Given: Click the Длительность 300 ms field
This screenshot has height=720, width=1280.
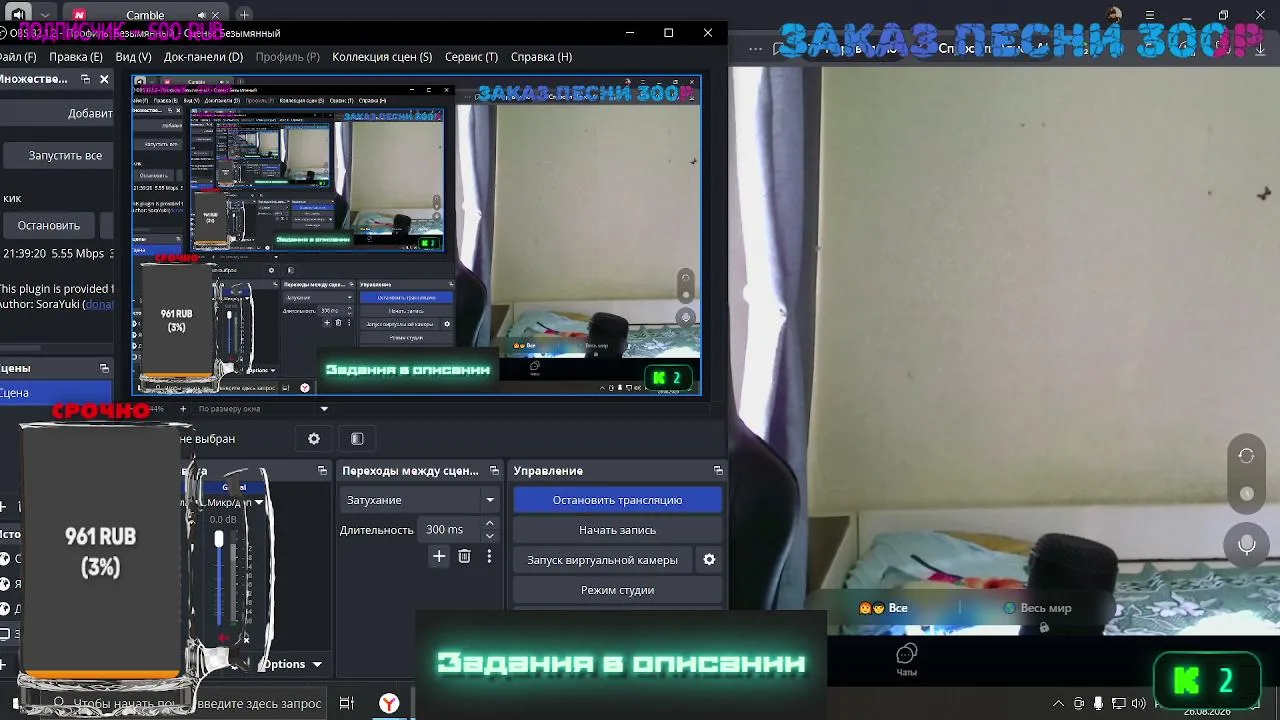Looking at the screenshot, I should 451,530.
